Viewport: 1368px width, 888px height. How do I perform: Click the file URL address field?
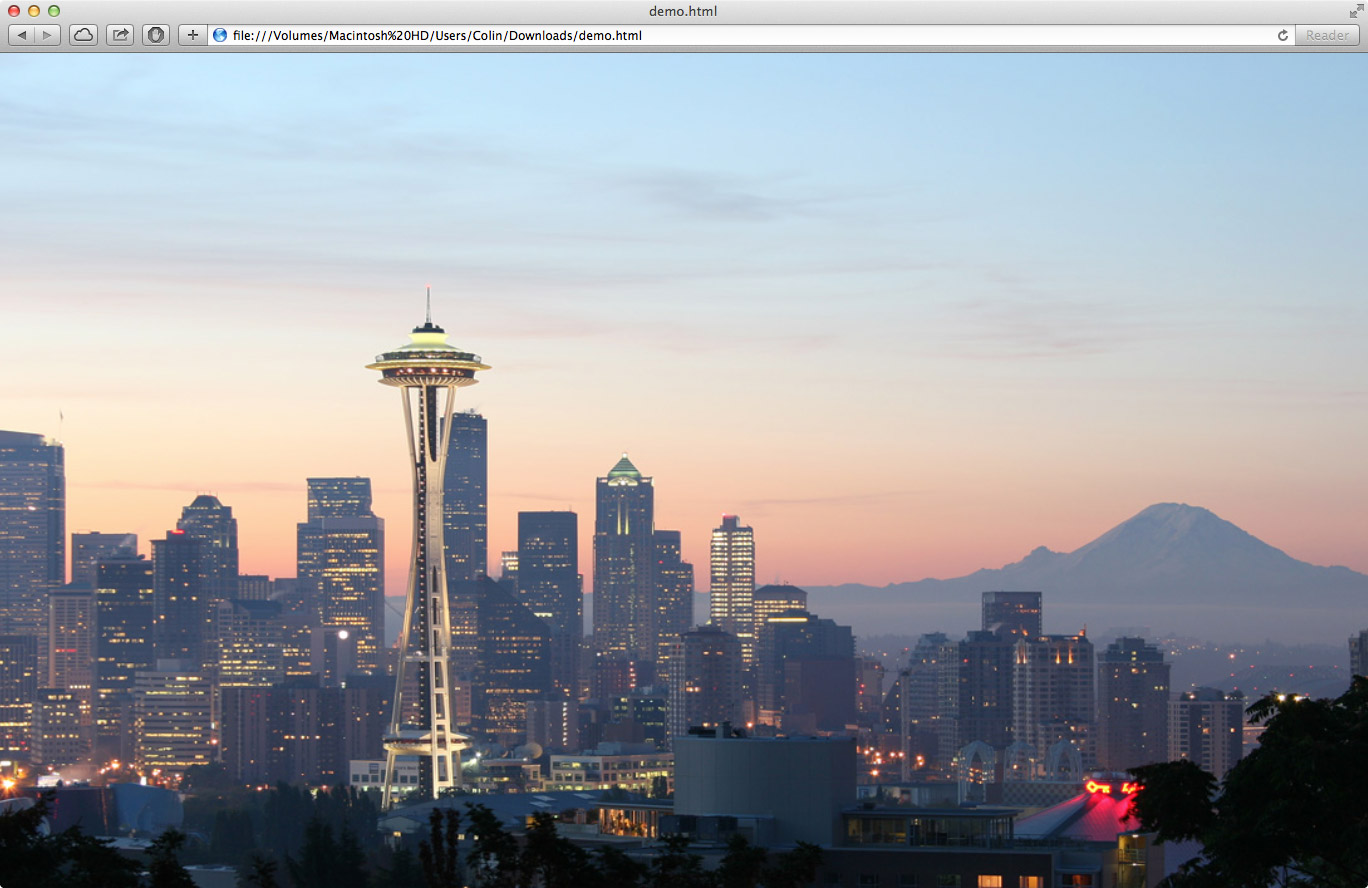(x=751, y=35)
